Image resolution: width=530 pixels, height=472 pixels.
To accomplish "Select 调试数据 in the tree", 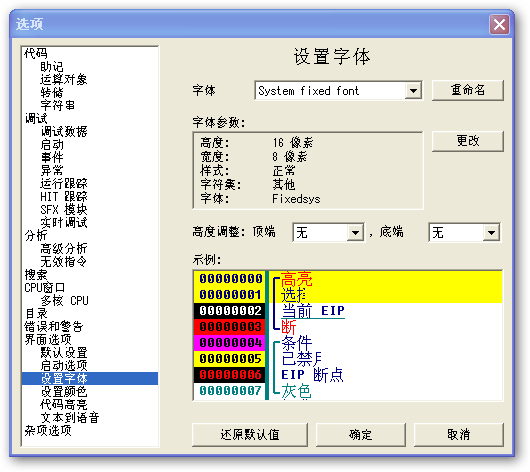I will 64,131.
